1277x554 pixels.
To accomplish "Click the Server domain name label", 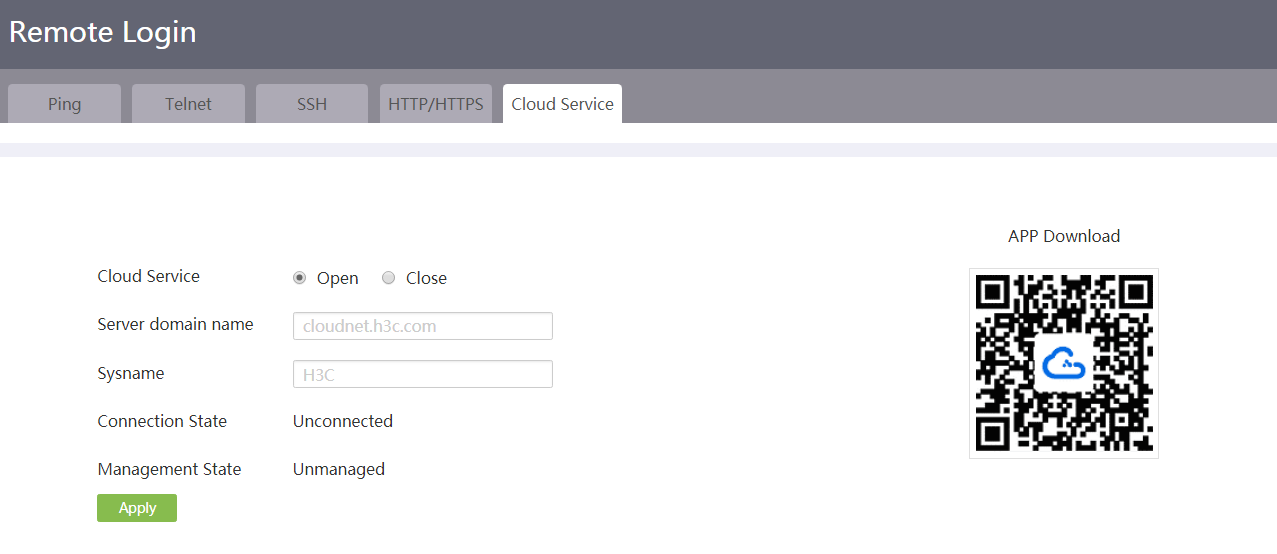I will (x=175, y=324).
